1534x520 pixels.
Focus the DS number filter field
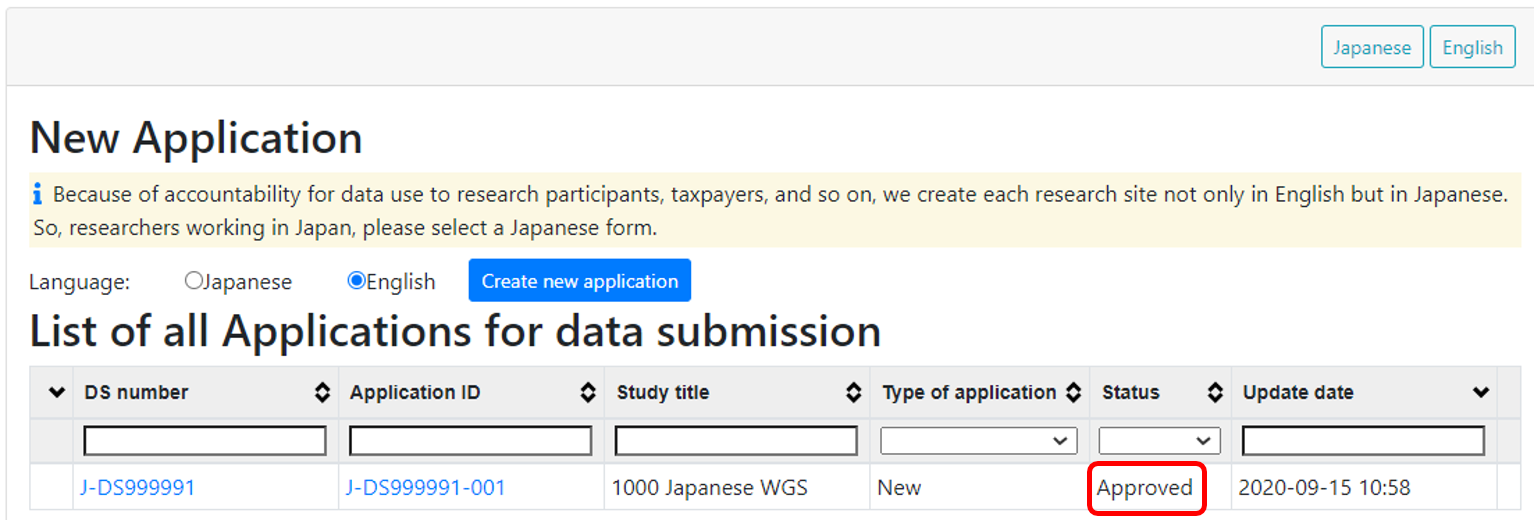[205, 441]
